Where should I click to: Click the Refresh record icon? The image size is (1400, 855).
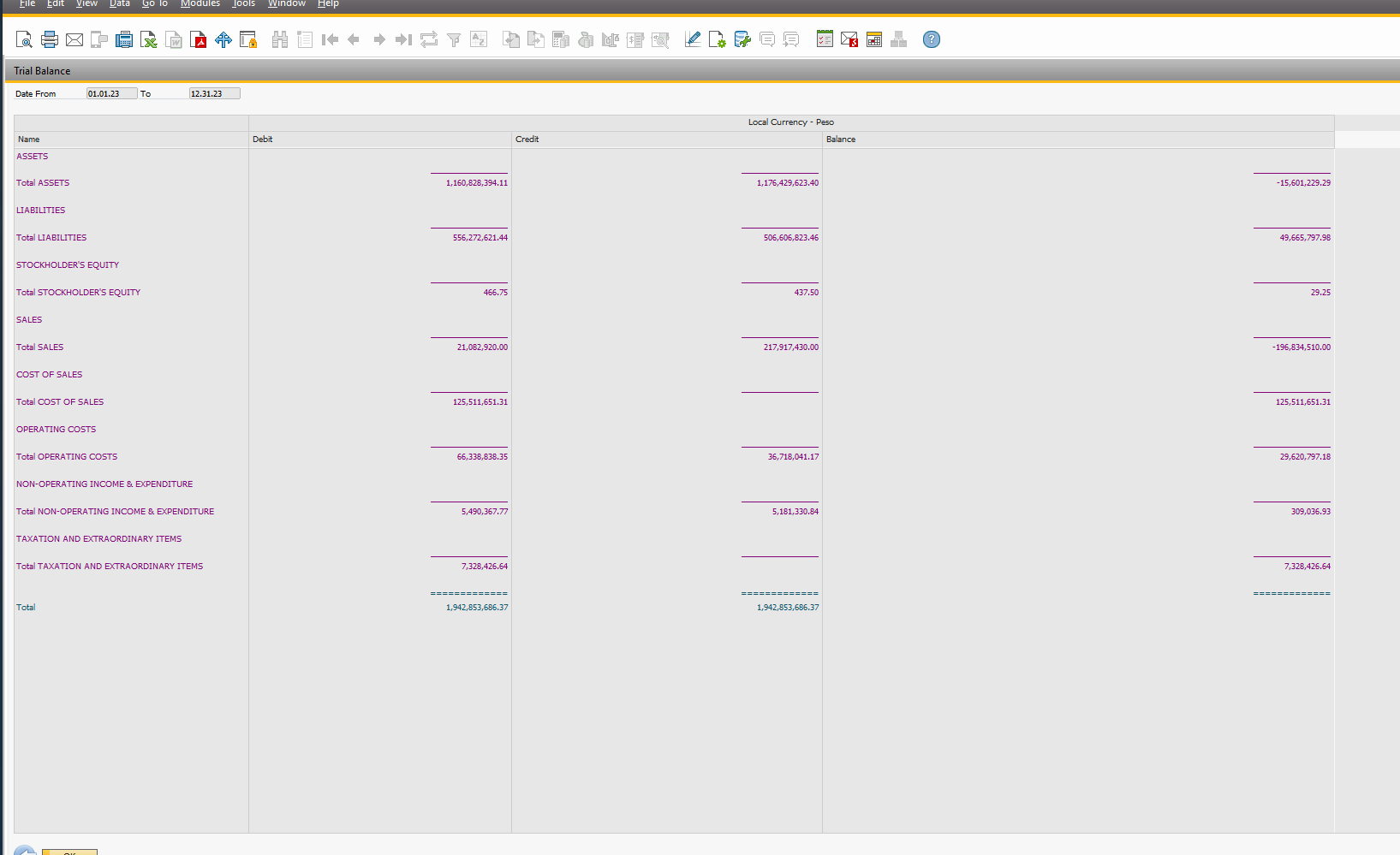tap(429, 39)
